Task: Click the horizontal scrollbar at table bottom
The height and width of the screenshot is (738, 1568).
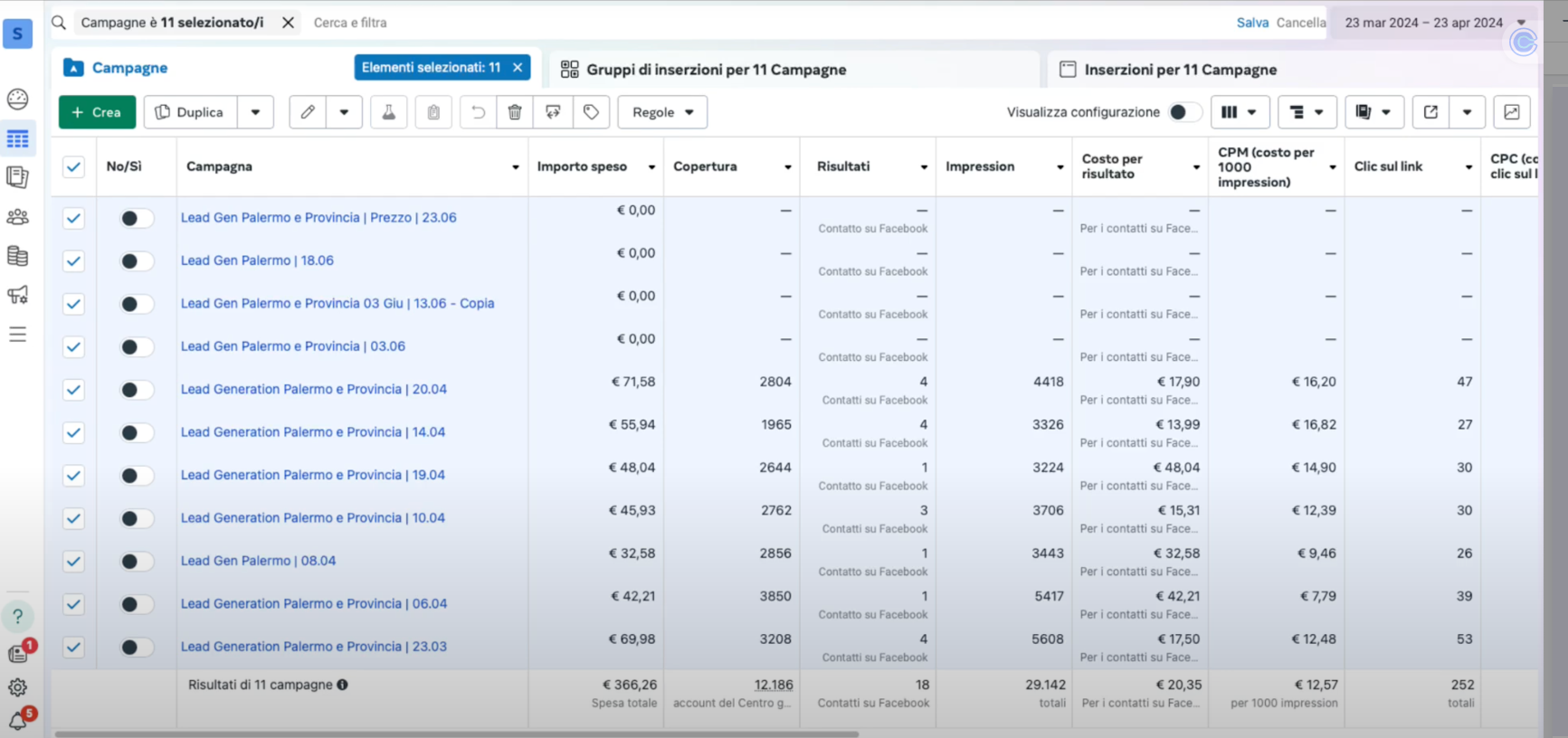Action: click(x=456, y=733)
